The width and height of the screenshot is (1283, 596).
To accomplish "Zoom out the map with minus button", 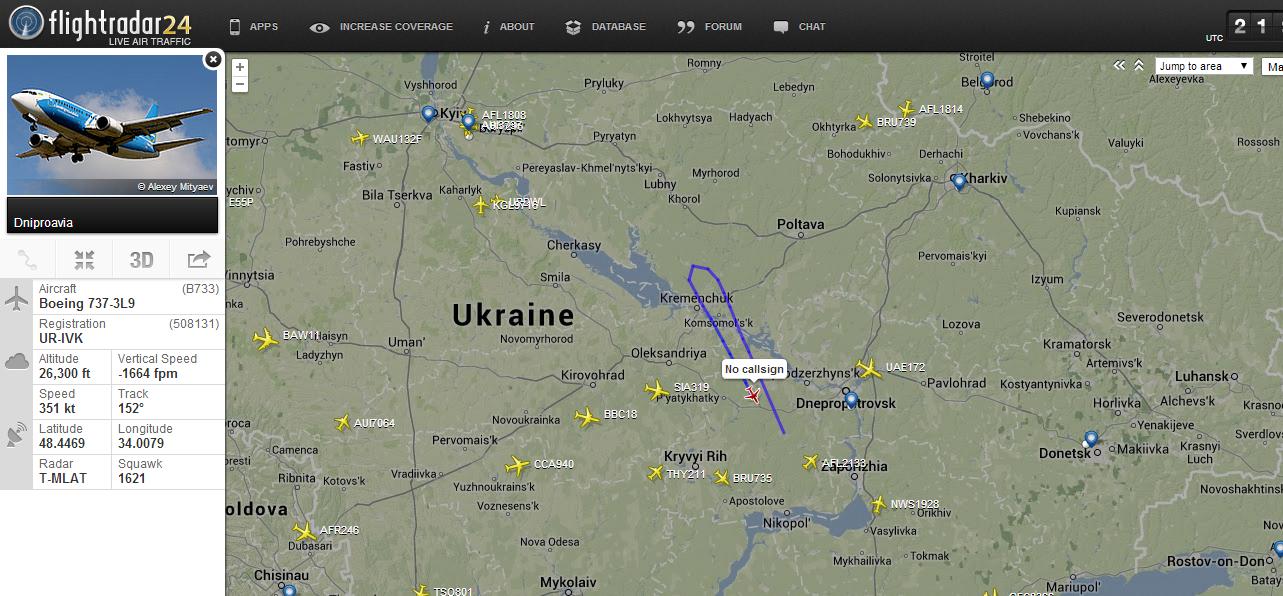I will pyautogui.click(x=240, y=84).
